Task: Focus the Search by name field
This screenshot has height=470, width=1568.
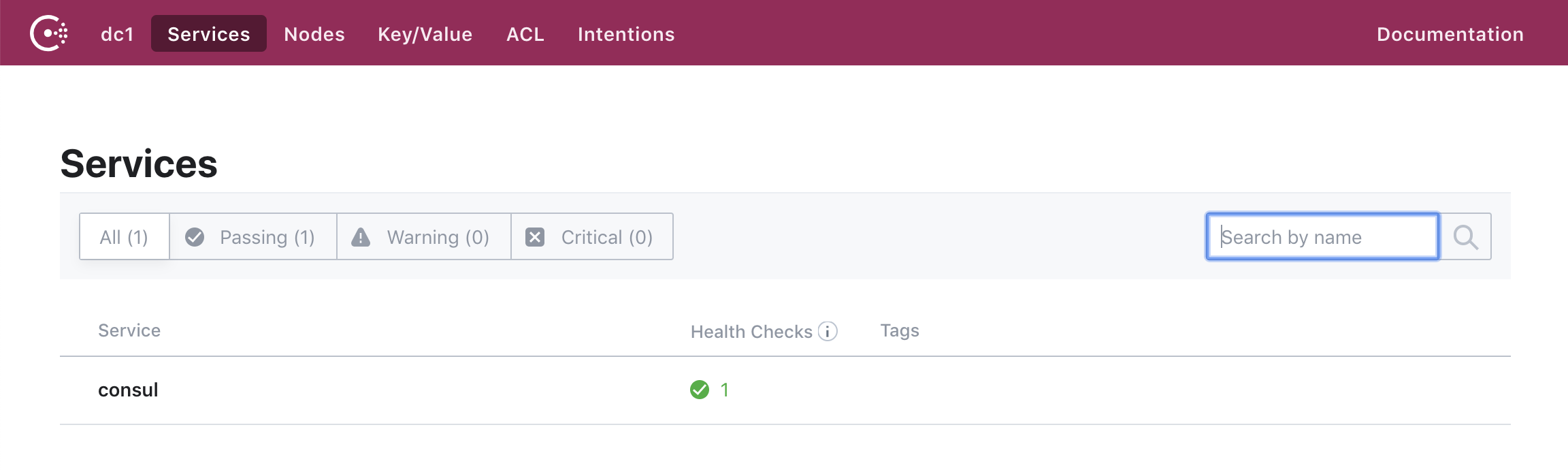Action: click(1322, 237)
